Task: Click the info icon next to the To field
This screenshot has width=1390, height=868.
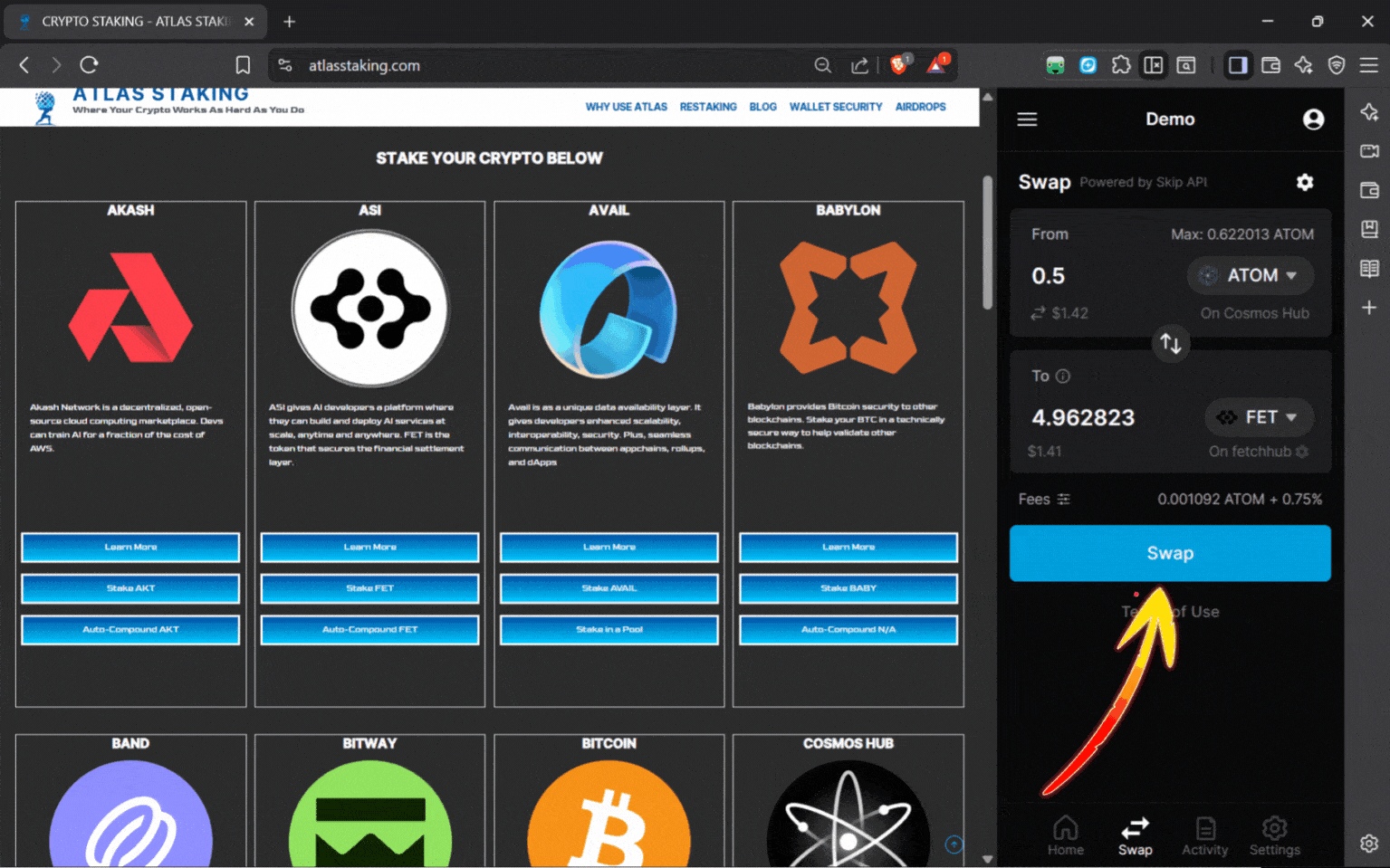Action: click(x=1062, y=376)
